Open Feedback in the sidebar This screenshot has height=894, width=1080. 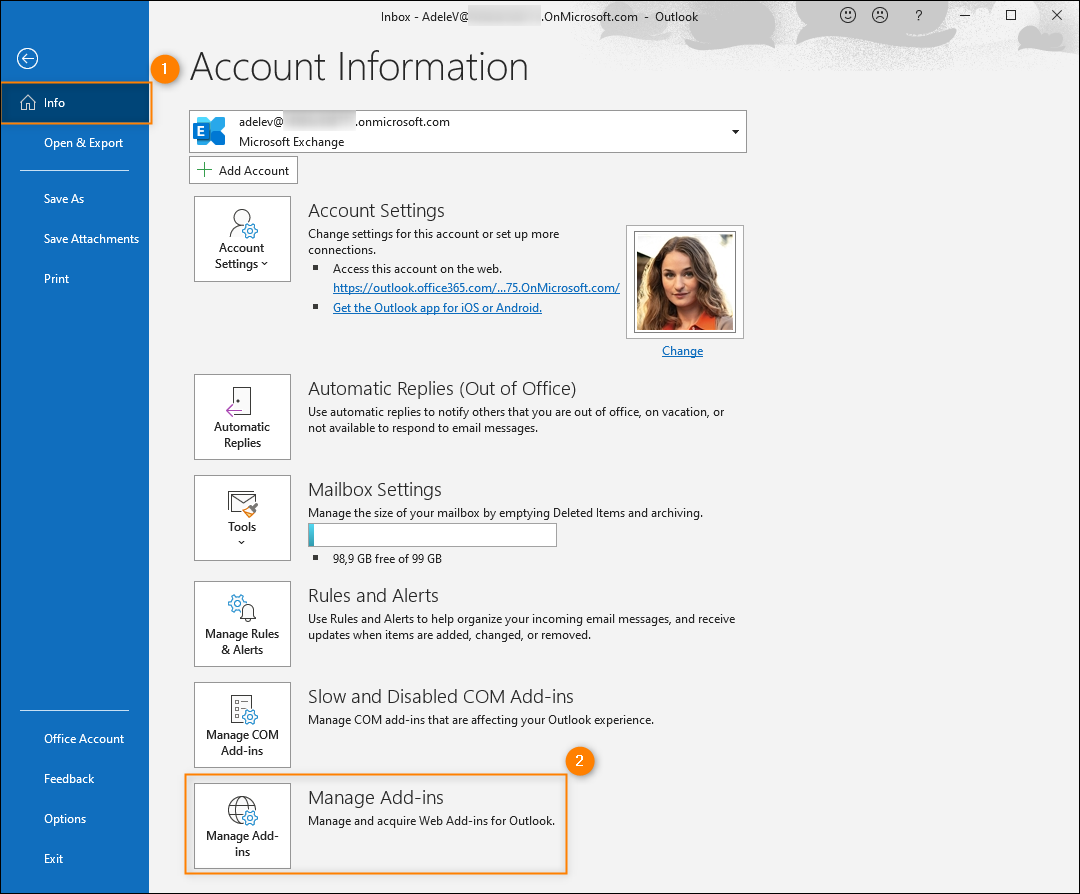pos(69,778)
